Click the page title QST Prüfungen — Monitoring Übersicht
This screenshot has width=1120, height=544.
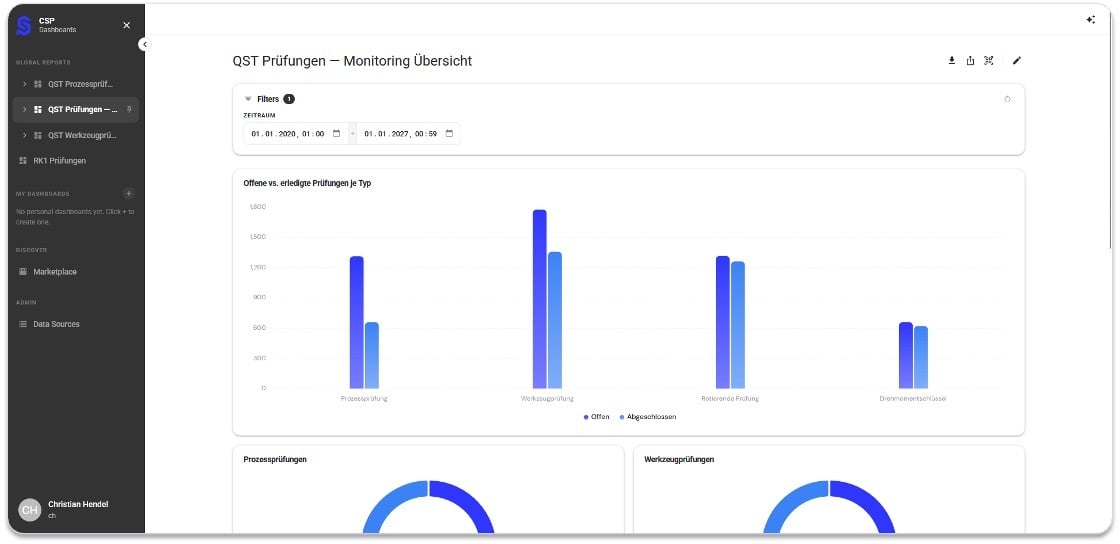click(352, 61)
